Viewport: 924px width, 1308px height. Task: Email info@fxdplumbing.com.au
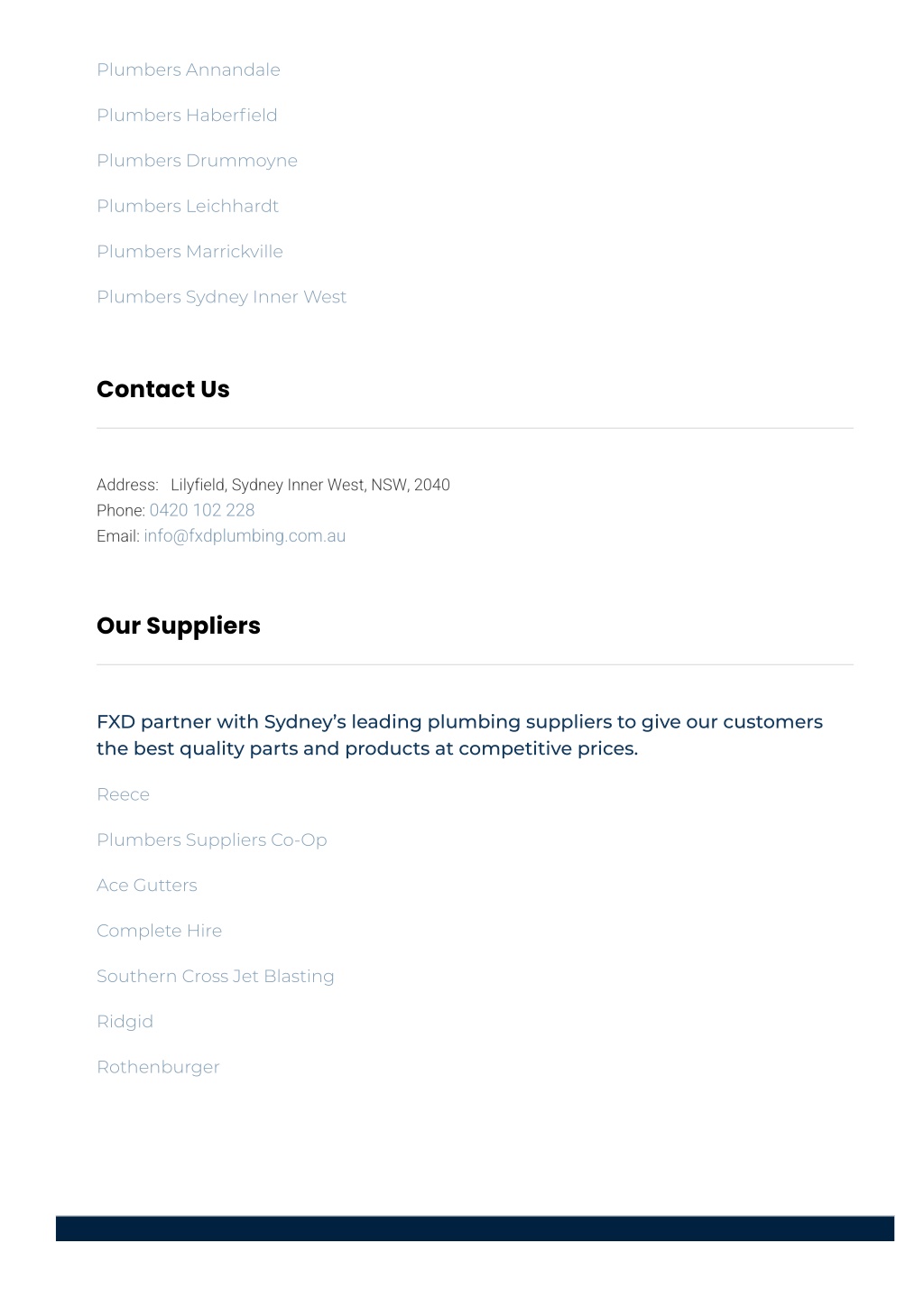[245, 536]
